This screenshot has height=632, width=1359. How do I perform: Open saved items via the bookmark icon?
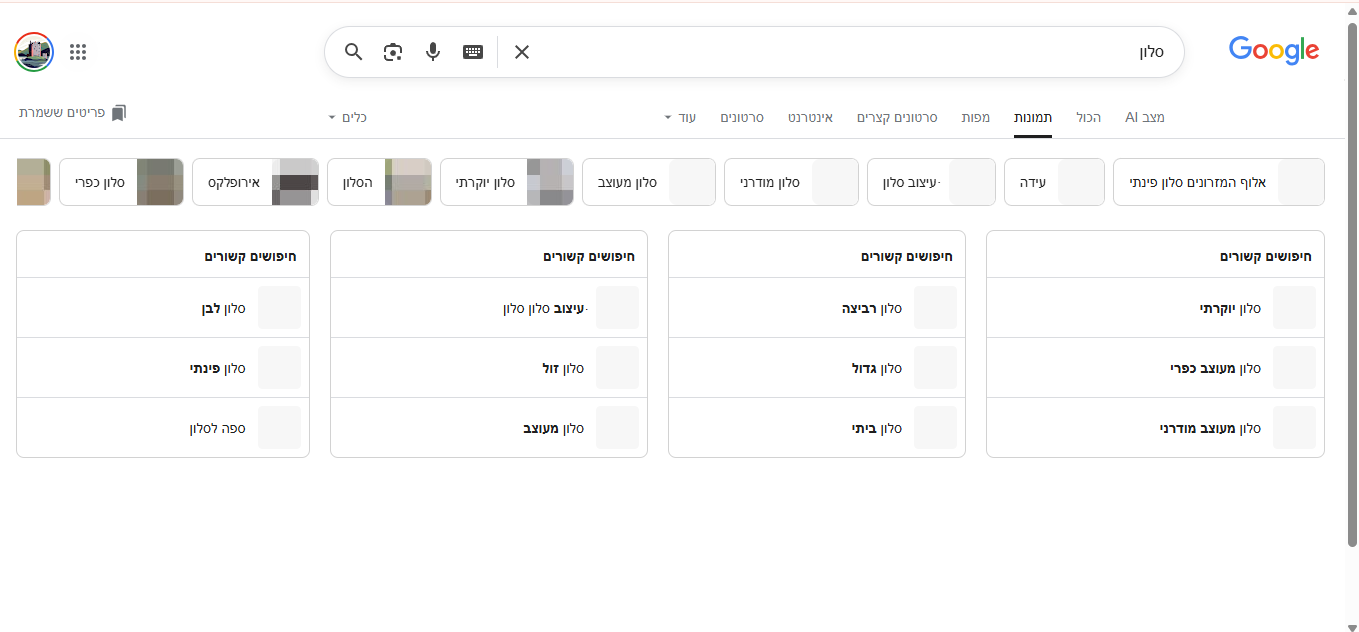[x=119, y=112]
